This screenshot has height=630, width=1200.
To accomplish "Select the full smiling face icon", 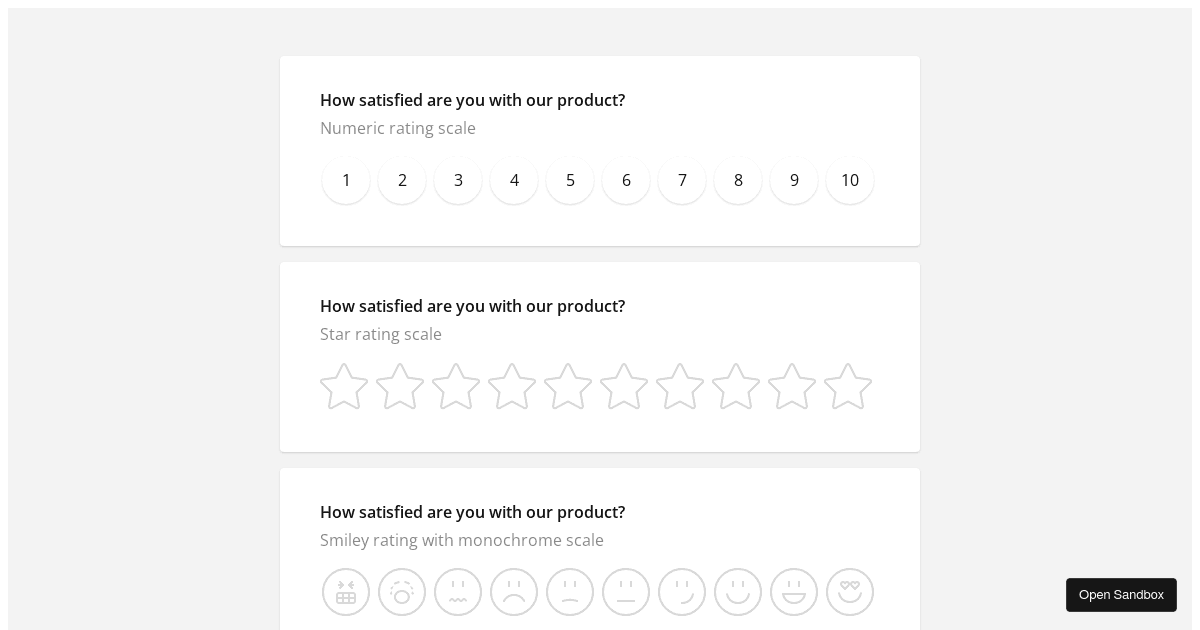I will tap(738, 592).
